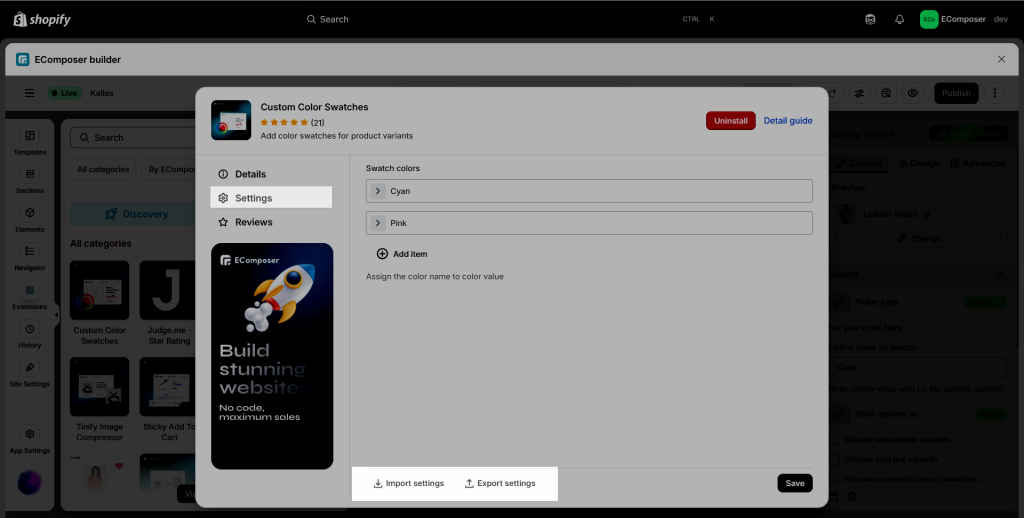Image resolution: width=1024 pixels, height=518 pixels.
Task: Open the hamburger menu beside Live badge
Action: point(30,93)
